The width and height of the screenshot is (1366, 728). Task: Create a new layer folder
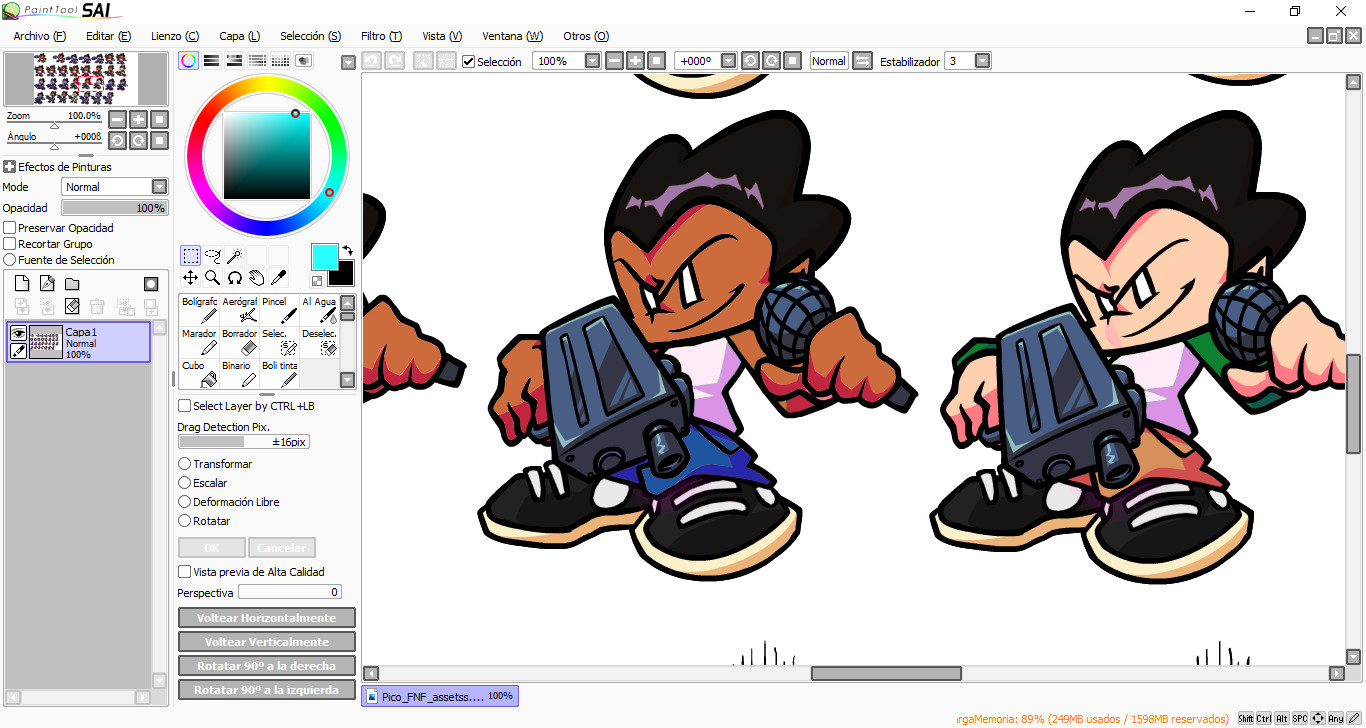coord(72,284)
